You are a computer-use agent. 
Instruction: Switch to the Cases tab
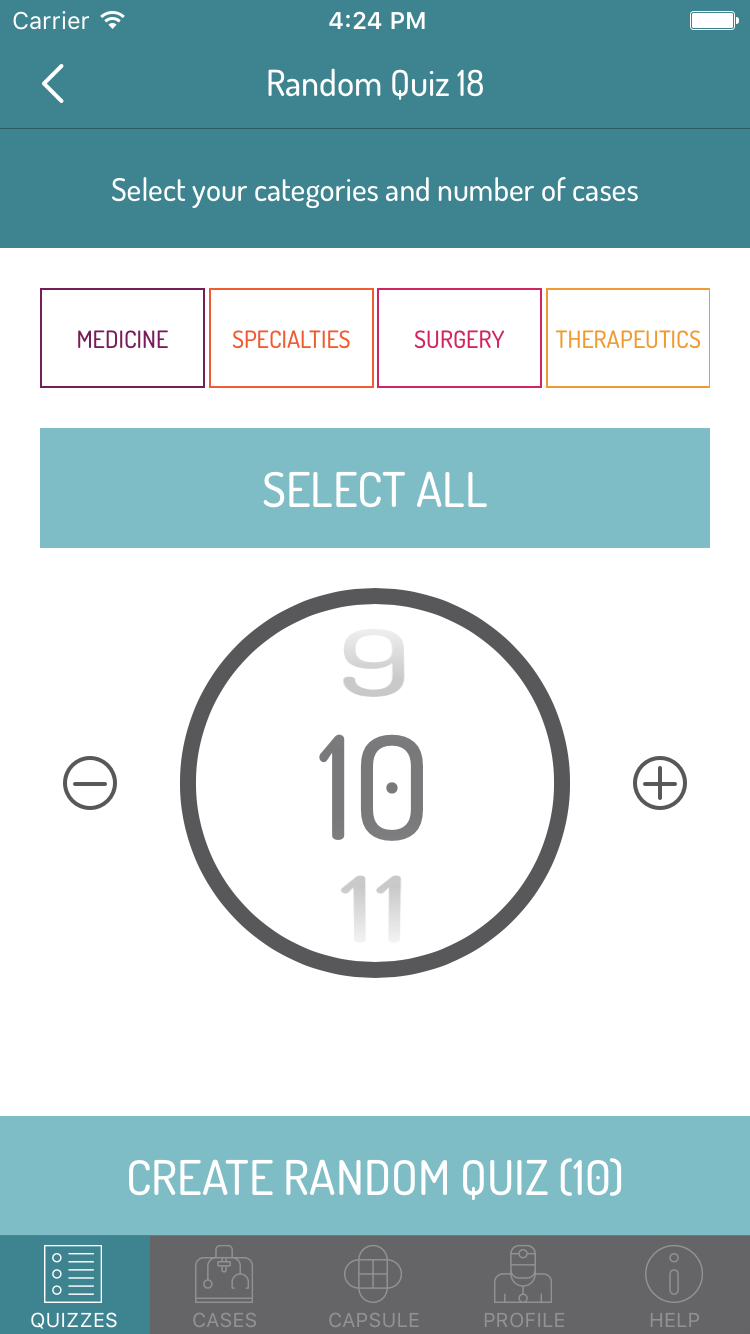224,1285
